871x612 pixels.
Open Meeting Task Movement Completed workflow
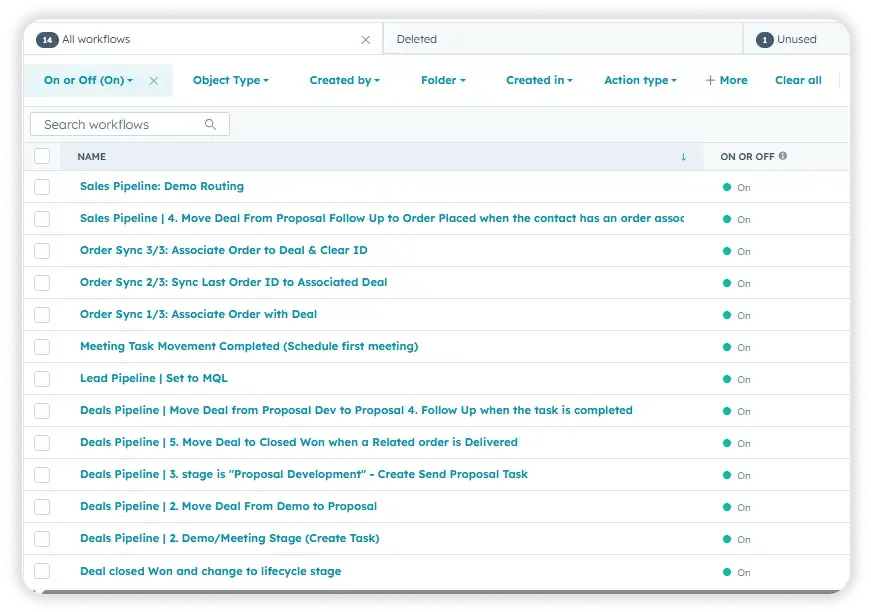click(249, 346)
